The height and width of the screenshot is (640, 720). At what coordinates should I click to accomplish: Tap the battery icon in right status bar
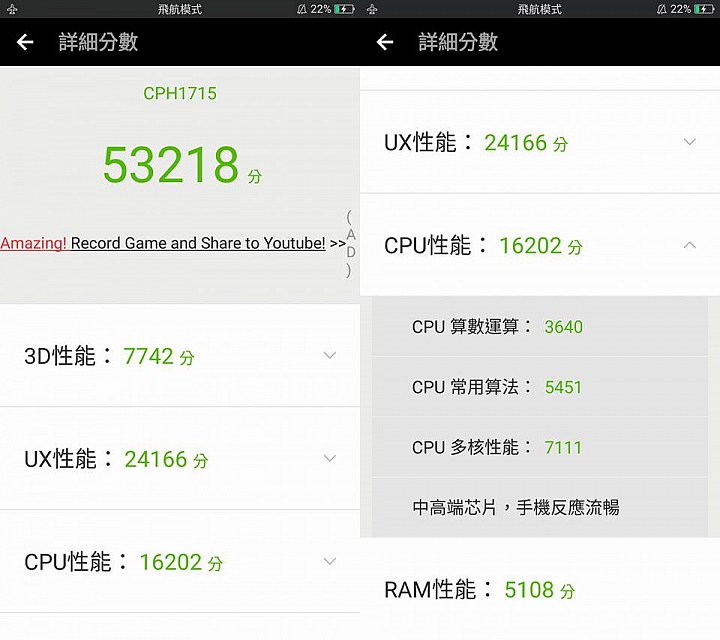(x=704, y=9)
